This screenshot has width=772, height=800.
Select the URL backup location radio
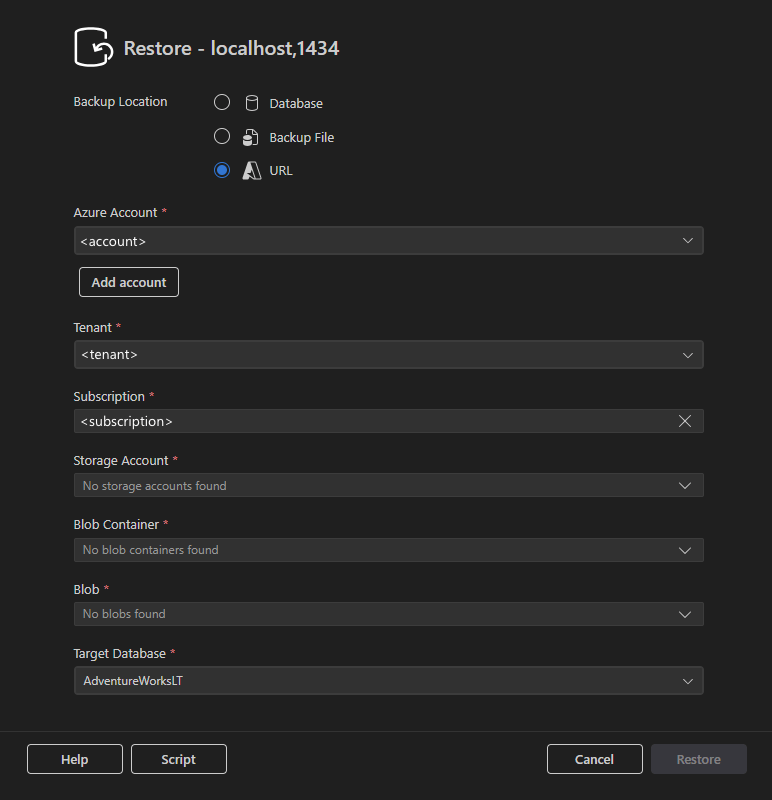(221, 170)
